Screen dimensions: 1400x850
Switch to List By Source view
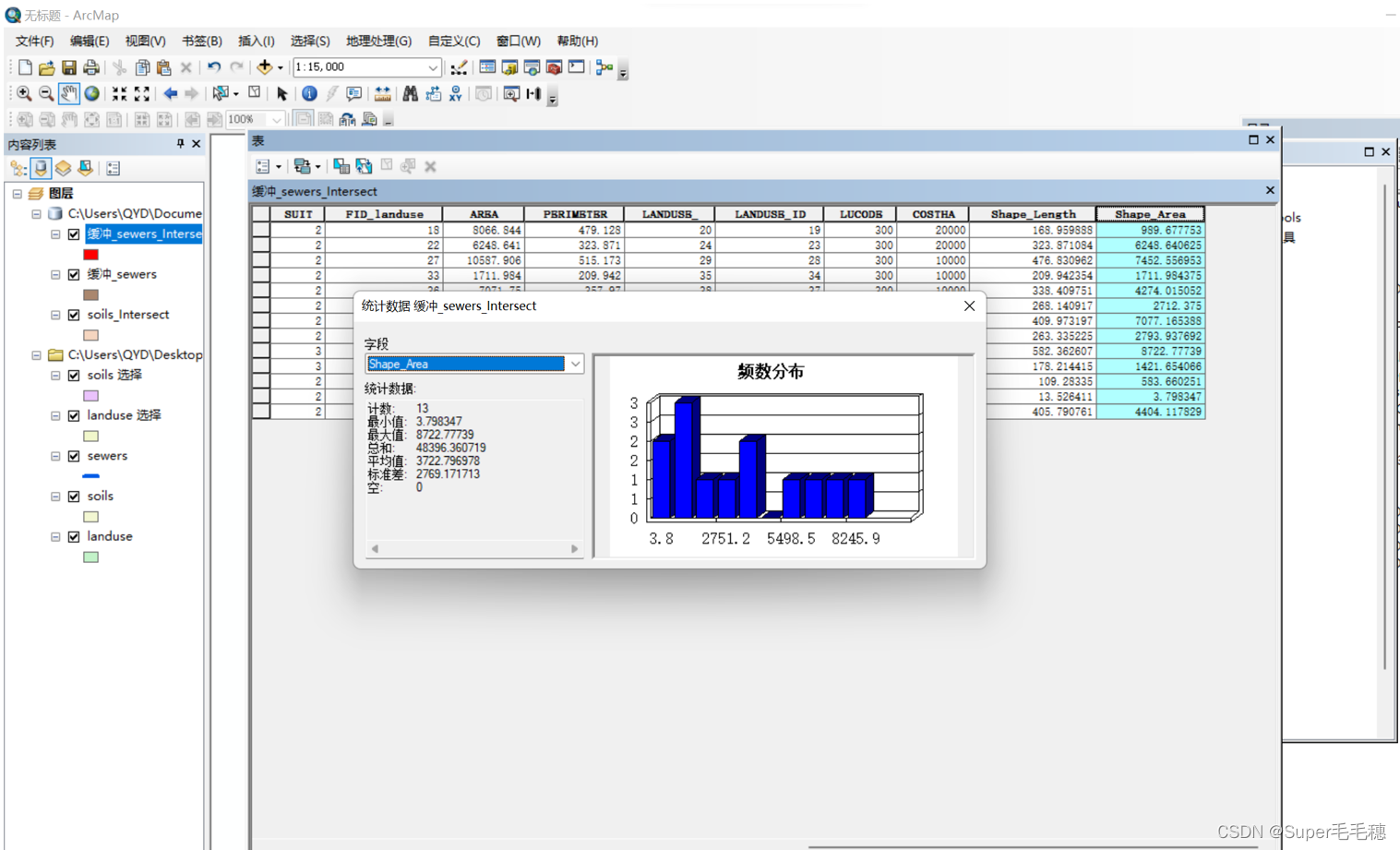(41, 168)
